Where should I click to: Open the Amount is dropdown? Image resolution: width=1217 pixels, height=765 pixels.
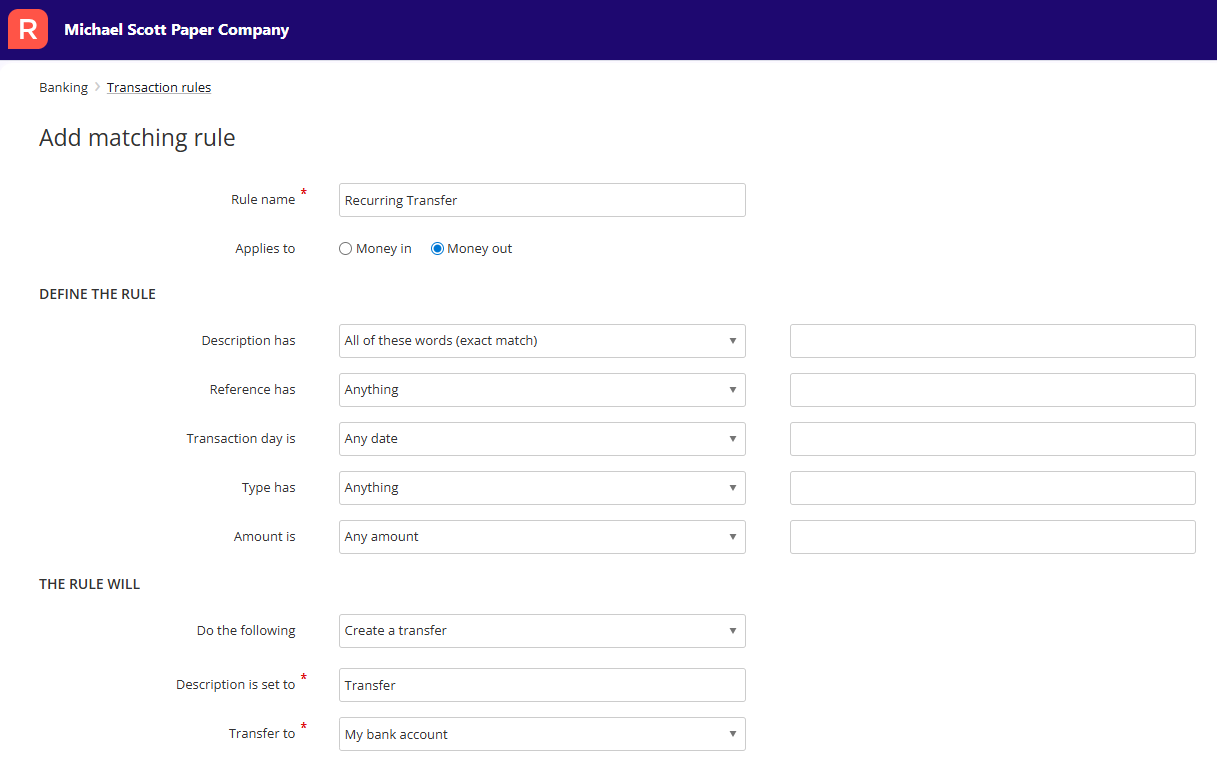(x=542, y=537)
